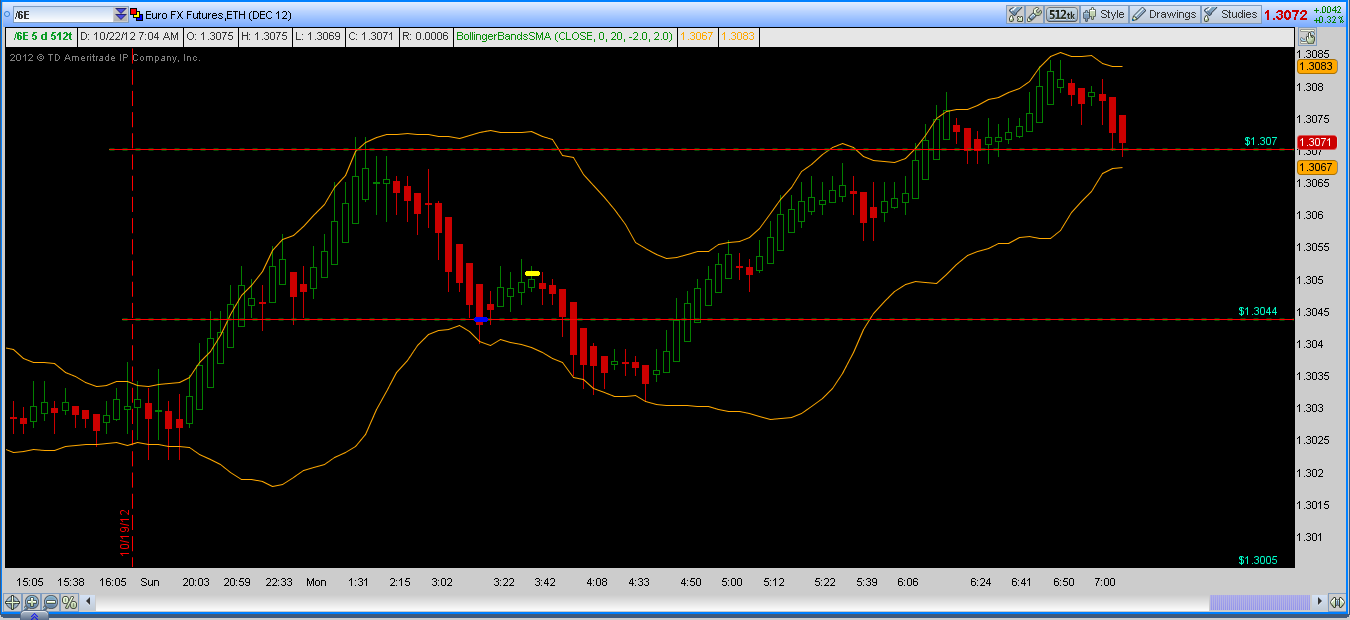Expand the symbol dropdown arrow
The image size is (1350, 620).
point(121,14)
